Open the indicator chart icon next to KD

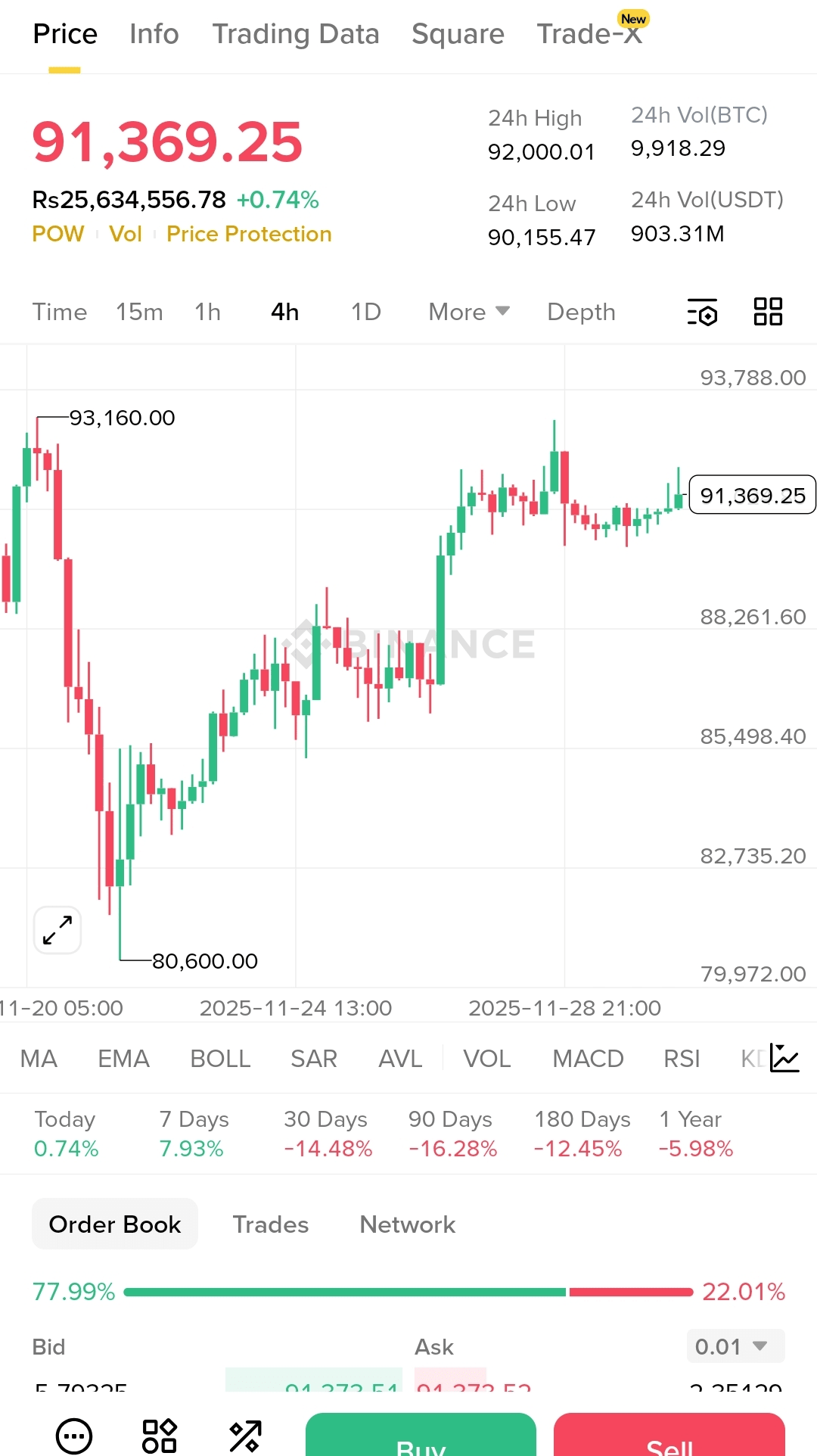[784, 1059]
